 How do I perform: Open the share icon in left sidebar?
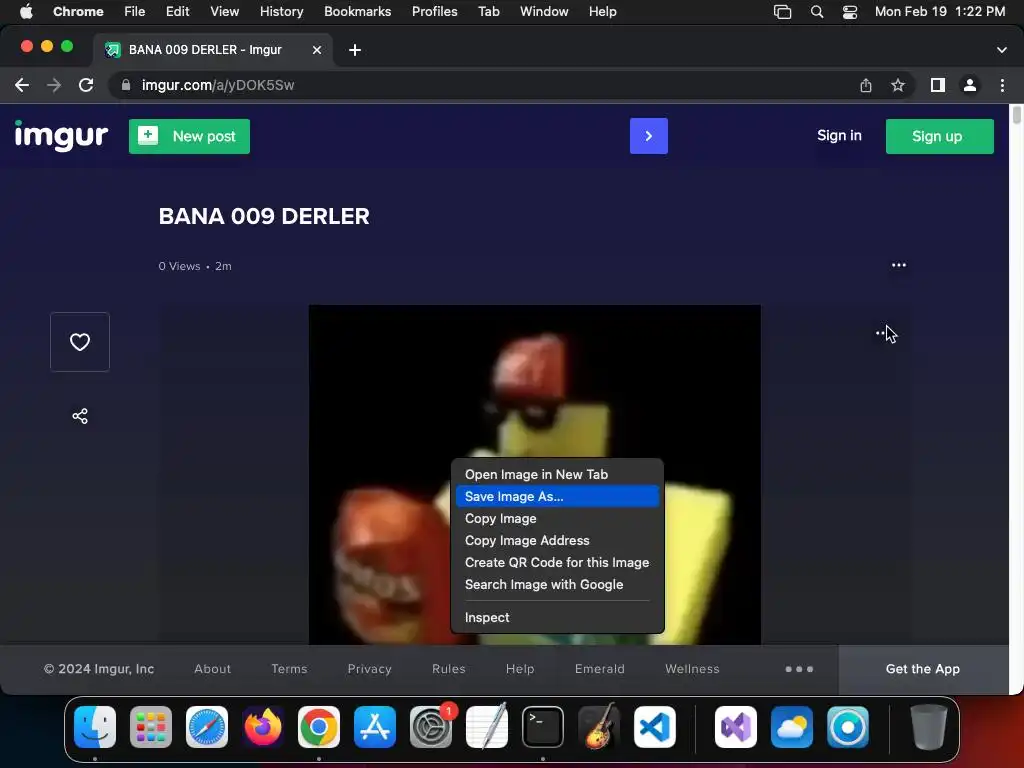coord(80,416)
